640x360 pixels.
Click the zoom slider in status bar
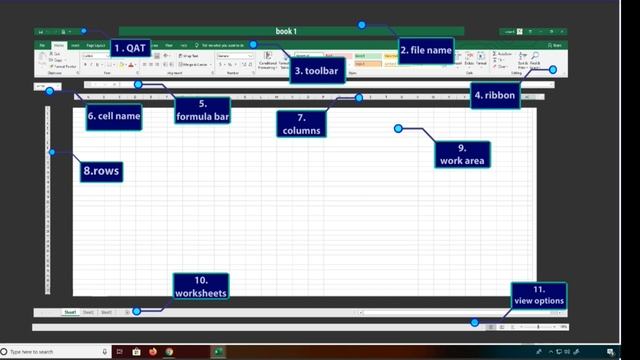[538, 327]
